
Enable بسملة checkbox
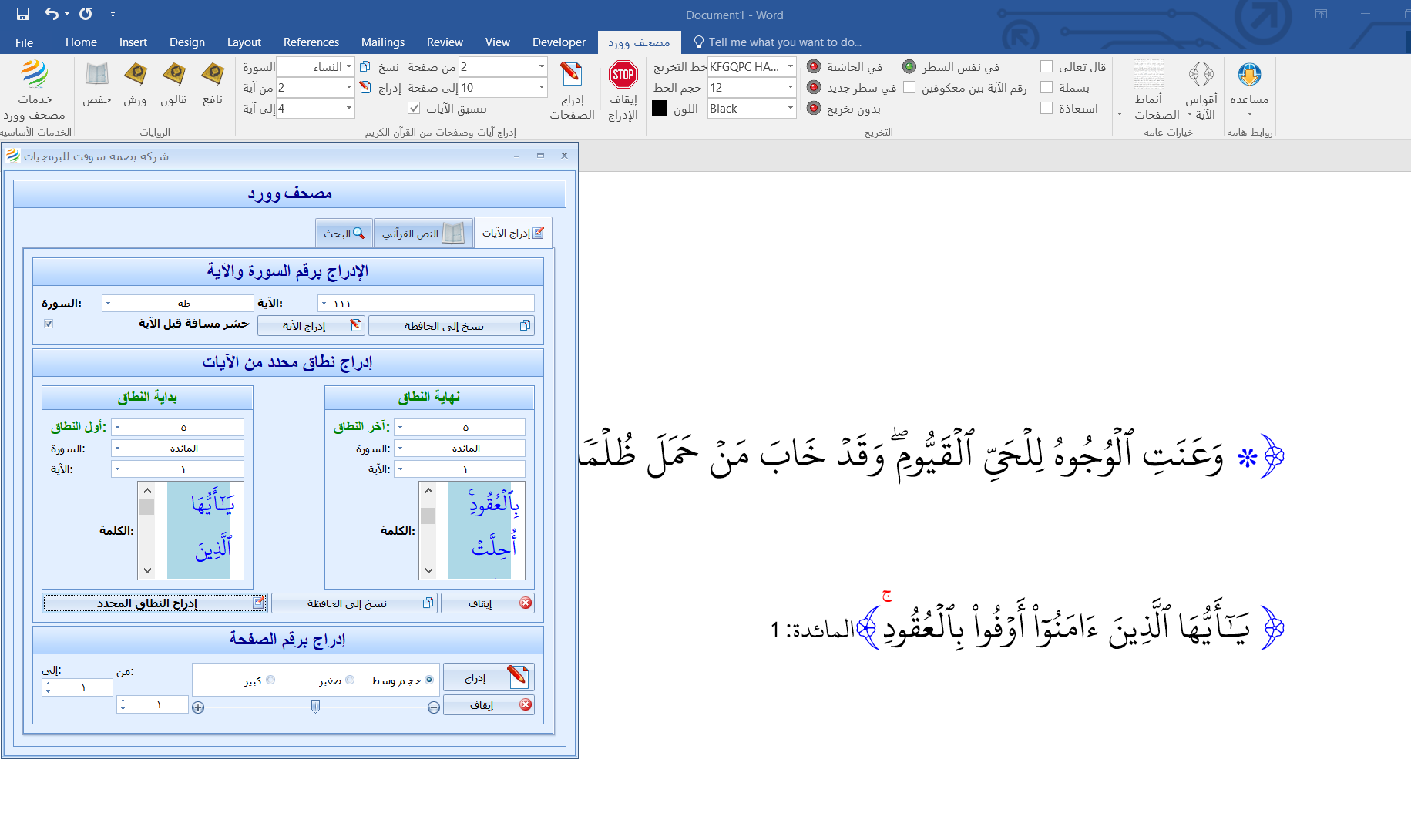pos(1046,88)
